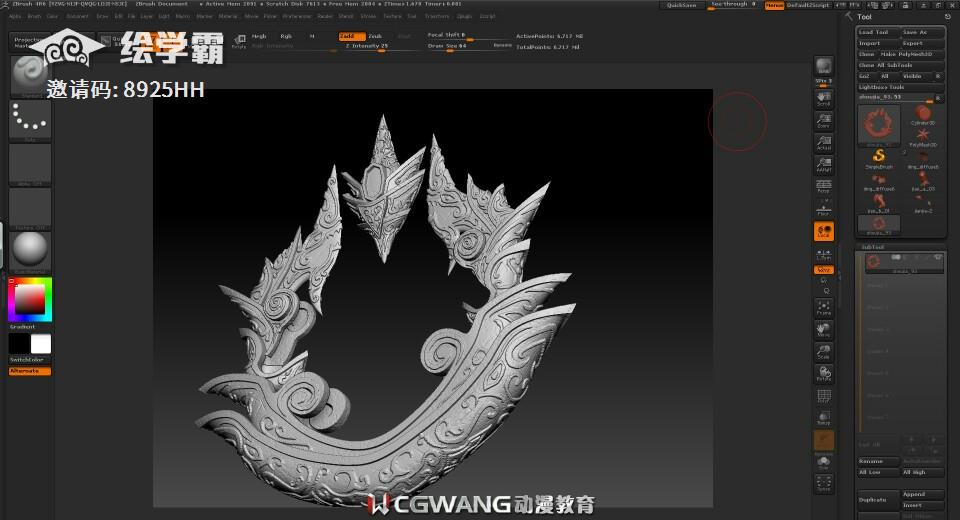
Task: Select the Cylinder3D tool
Action: (x=923, y=115)
